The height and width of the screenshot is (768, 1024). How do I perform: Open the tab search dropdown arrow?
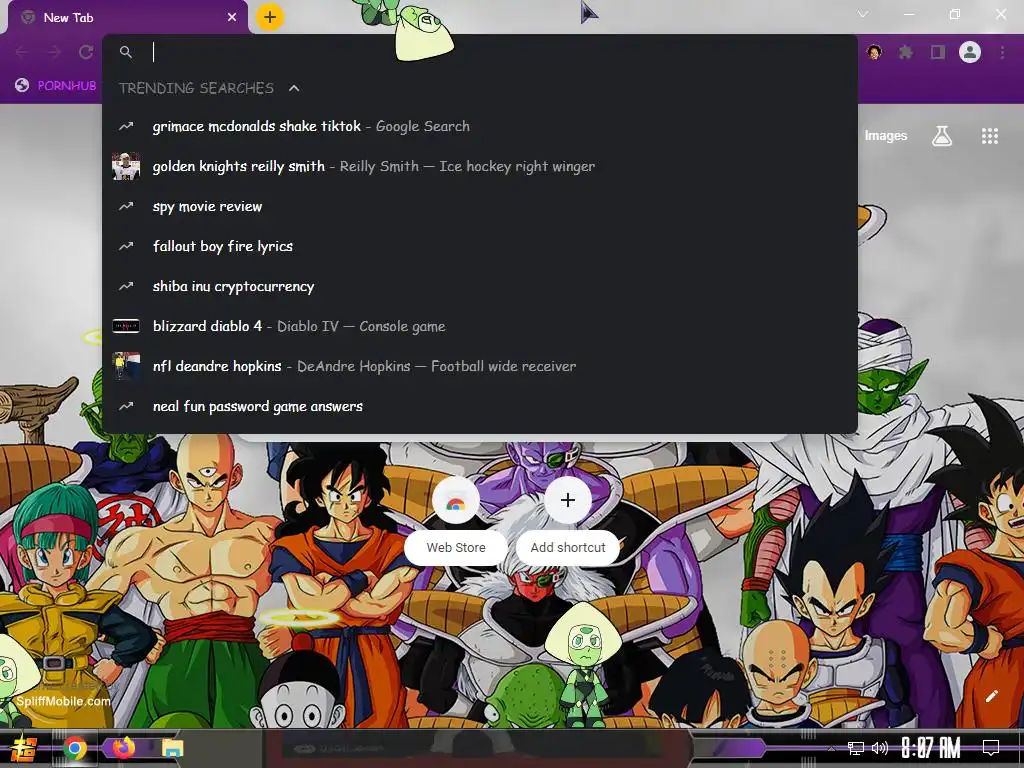[x=863, y=14]
